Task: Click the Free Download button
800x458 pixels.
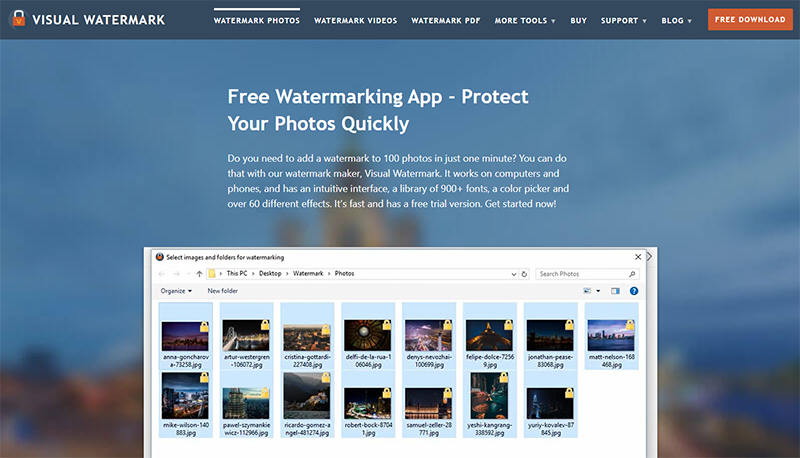Action: pyautogui.click(x=750, y=19)
